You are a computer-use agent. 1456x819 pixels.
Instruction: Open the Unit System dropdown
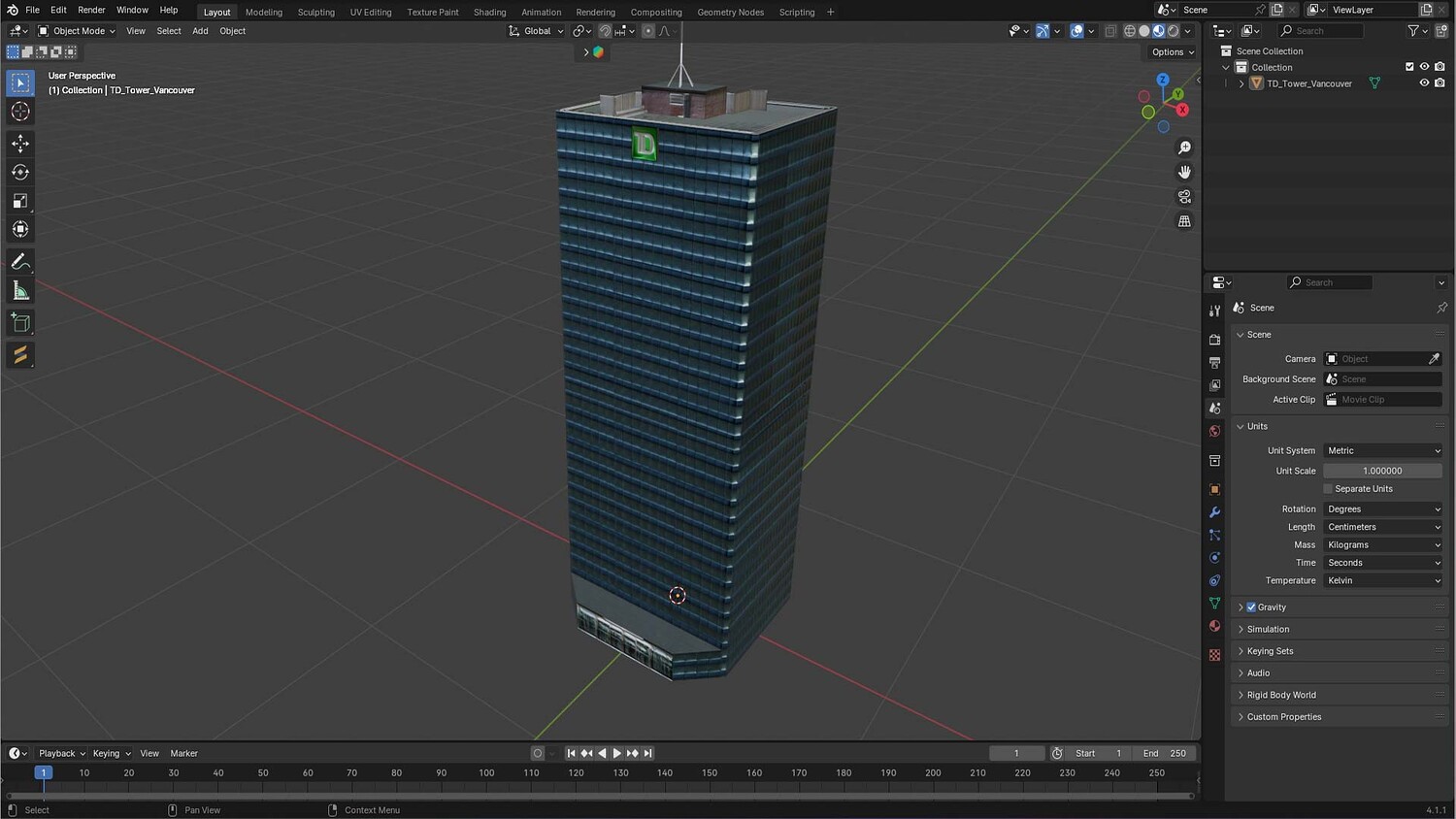click(x=1382, y=451)
